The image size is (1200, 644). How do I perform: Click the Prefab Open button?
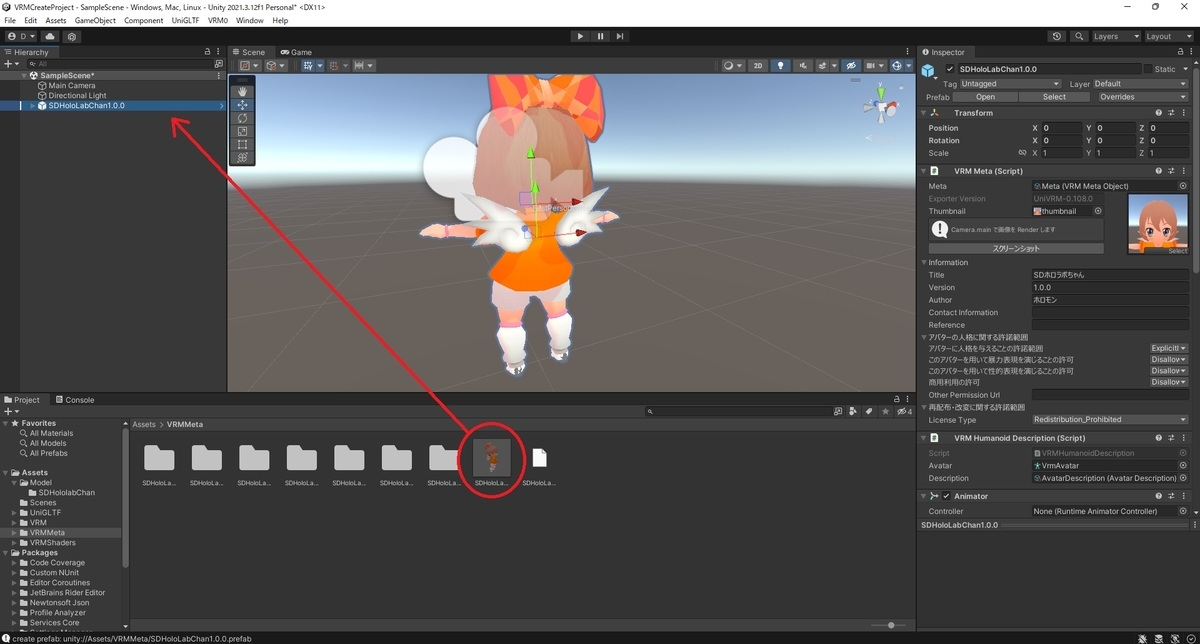985,97
